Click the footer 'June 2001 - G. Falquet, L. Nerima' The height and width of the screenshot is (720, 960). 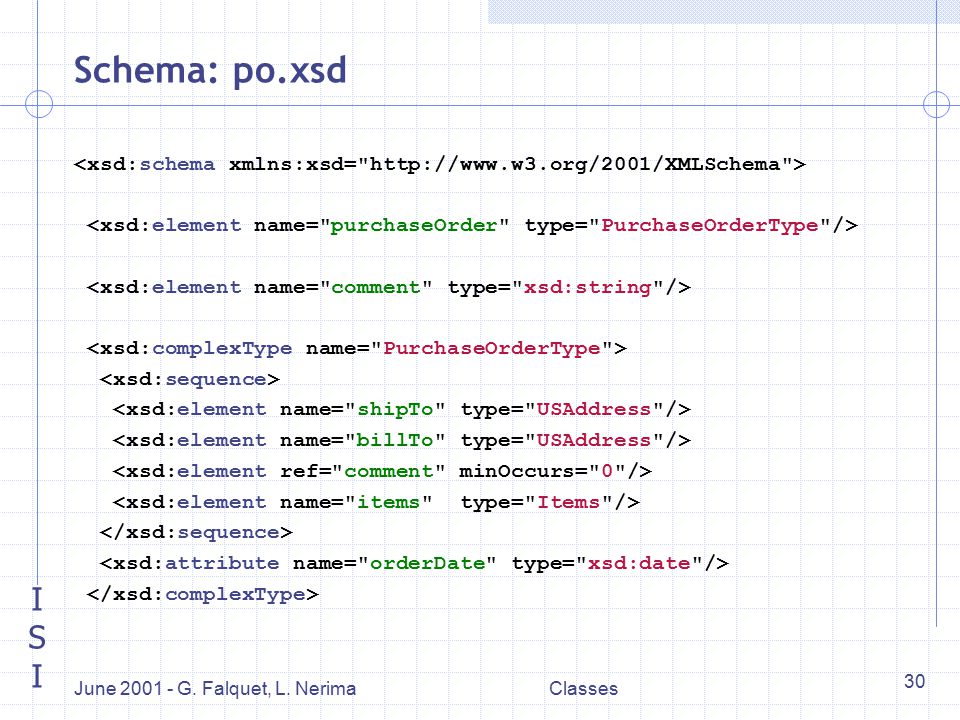point(215,689)
